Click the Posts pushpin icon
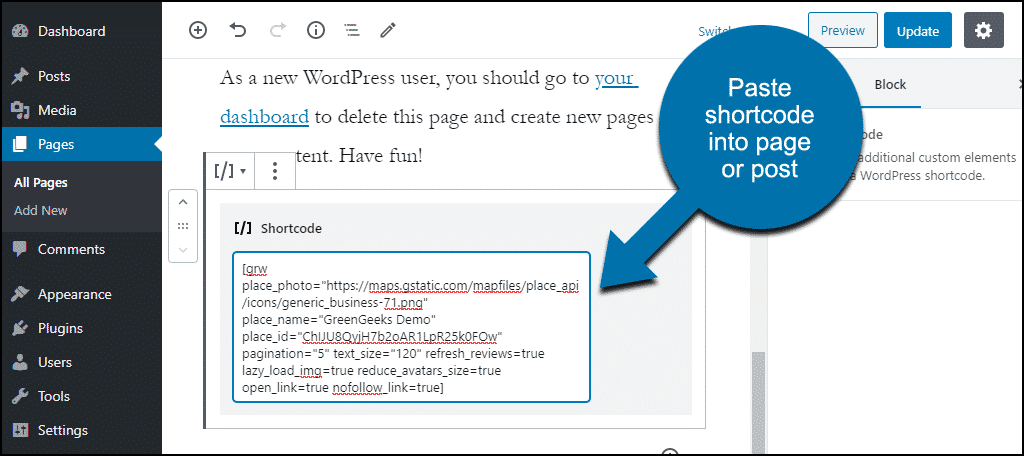The image size is (1024, 456). 20,76
